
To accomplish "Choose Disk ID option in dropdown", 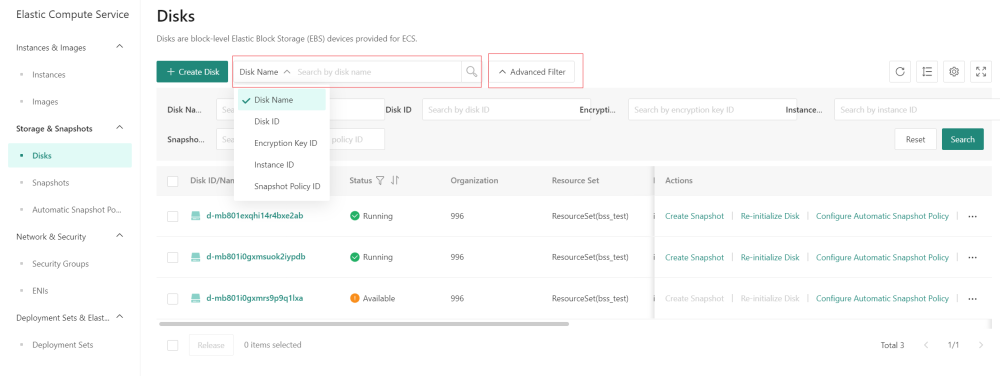I will [281, 121].
